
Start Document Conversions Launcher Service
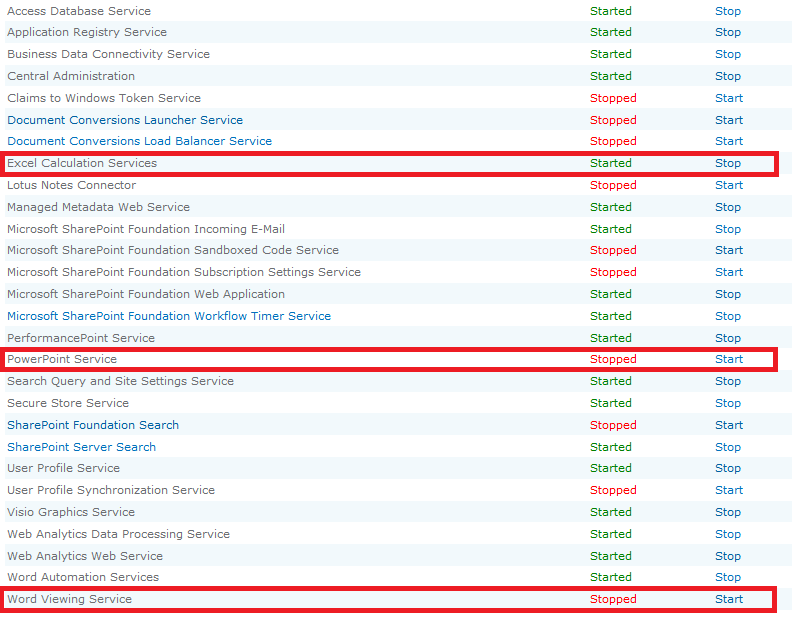coord(729,120)
